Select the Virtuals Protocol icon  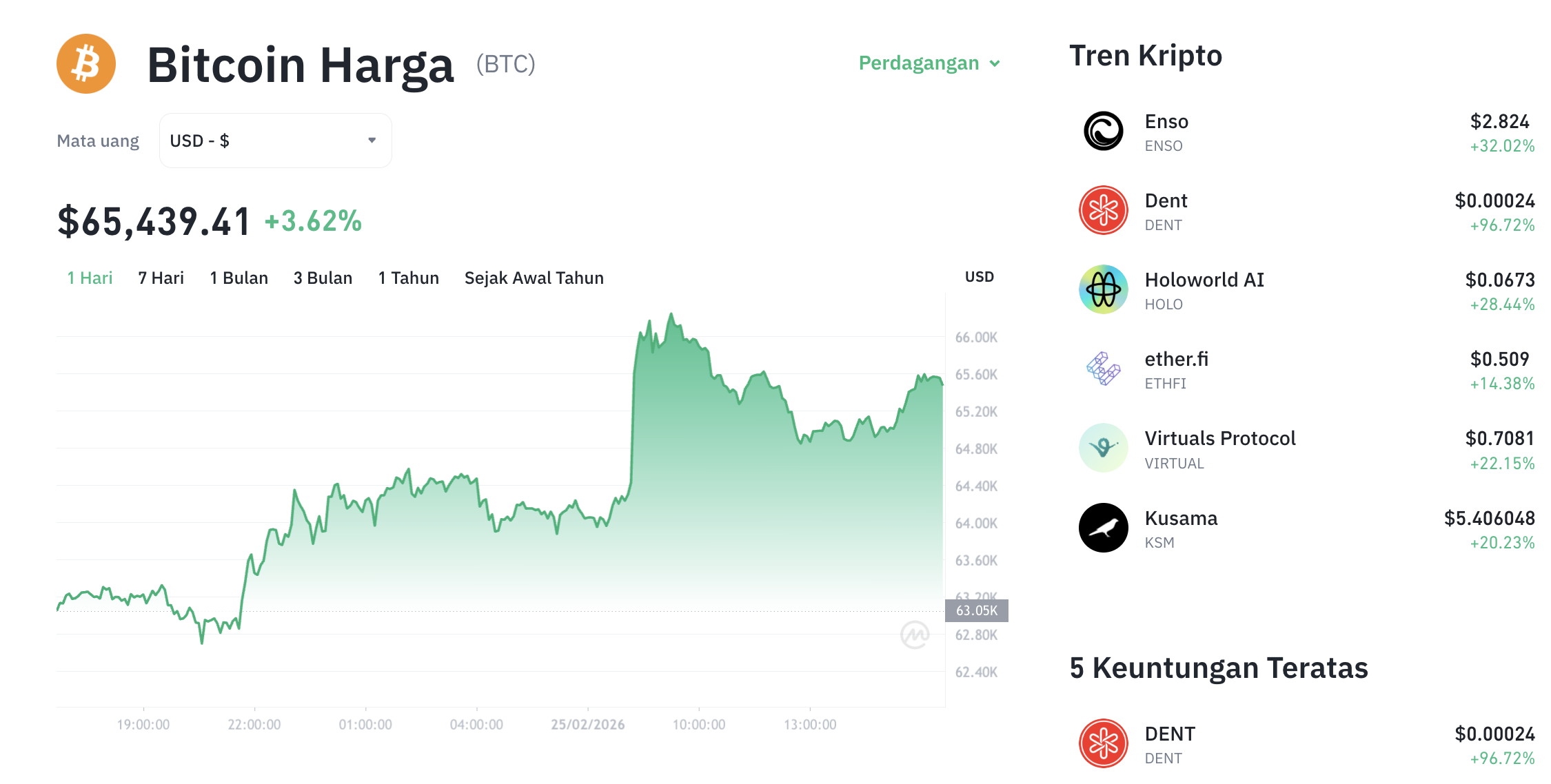coord(1103,448)
